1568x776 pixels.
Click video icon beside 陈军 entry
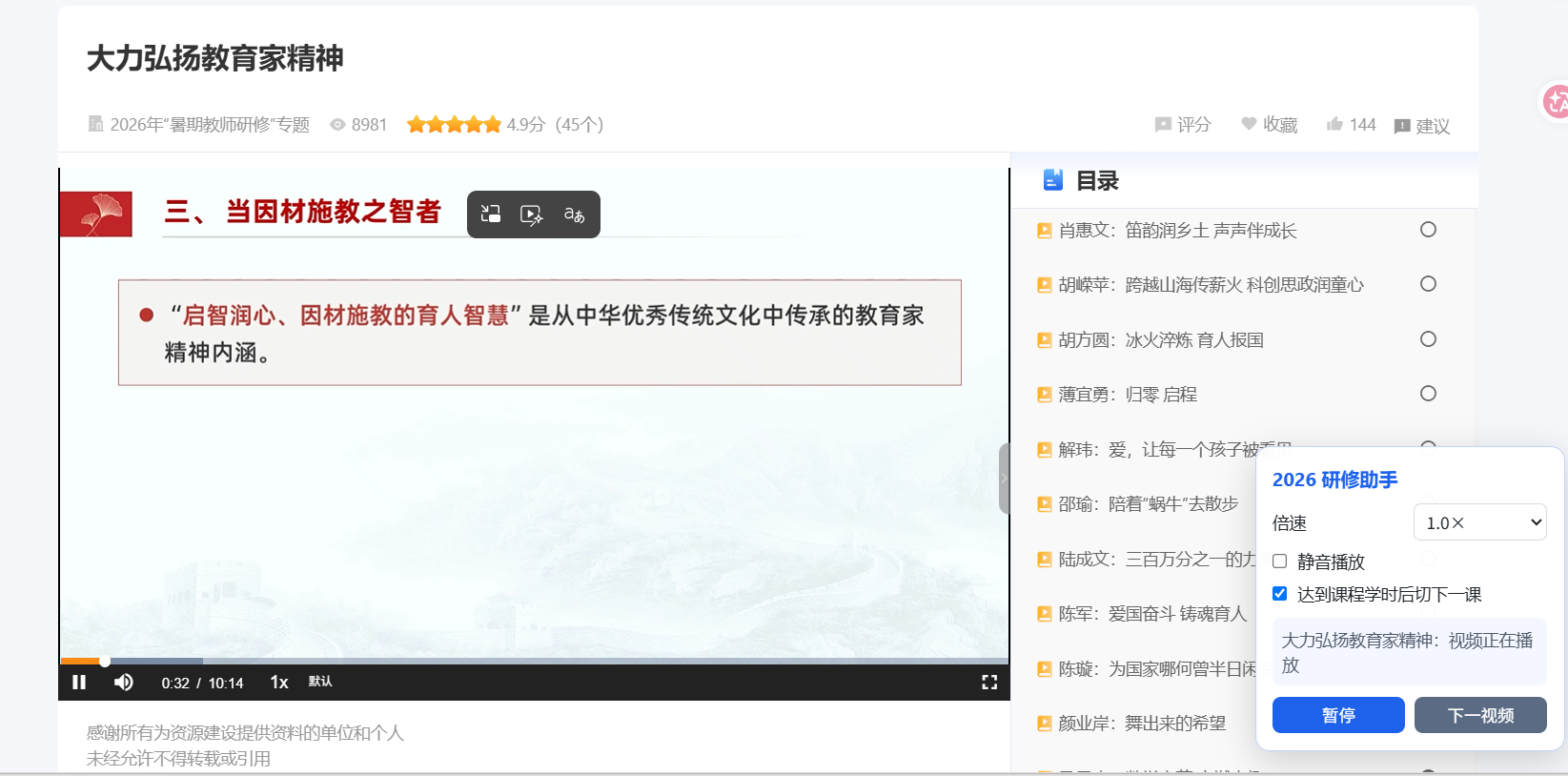pyautogui.click(x=1045, y=614)
